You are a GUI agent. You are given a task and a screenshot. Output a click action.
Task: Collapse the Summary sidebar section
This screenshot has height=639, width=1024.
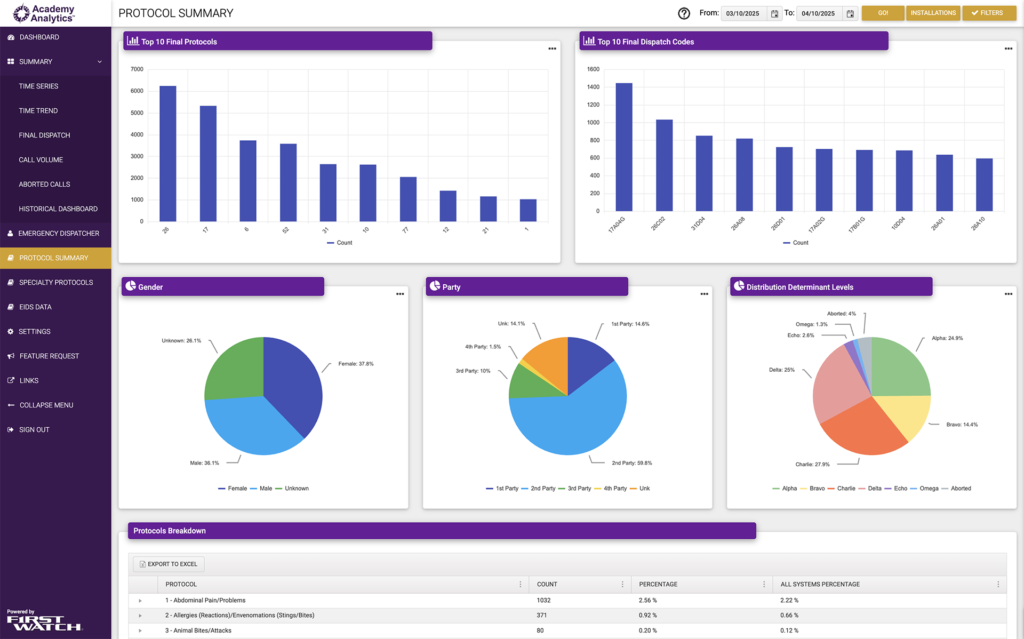click(99, 62)
